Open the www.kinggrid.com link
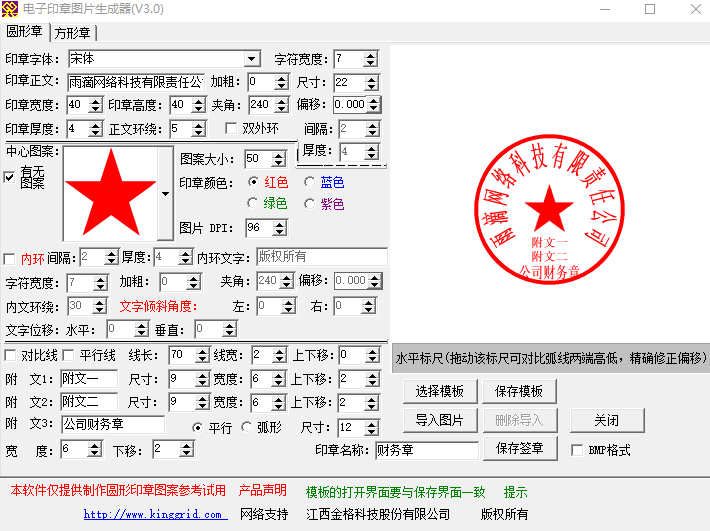Screen dimensions: 710x531 pyautogui.click(x=153, y=514)
